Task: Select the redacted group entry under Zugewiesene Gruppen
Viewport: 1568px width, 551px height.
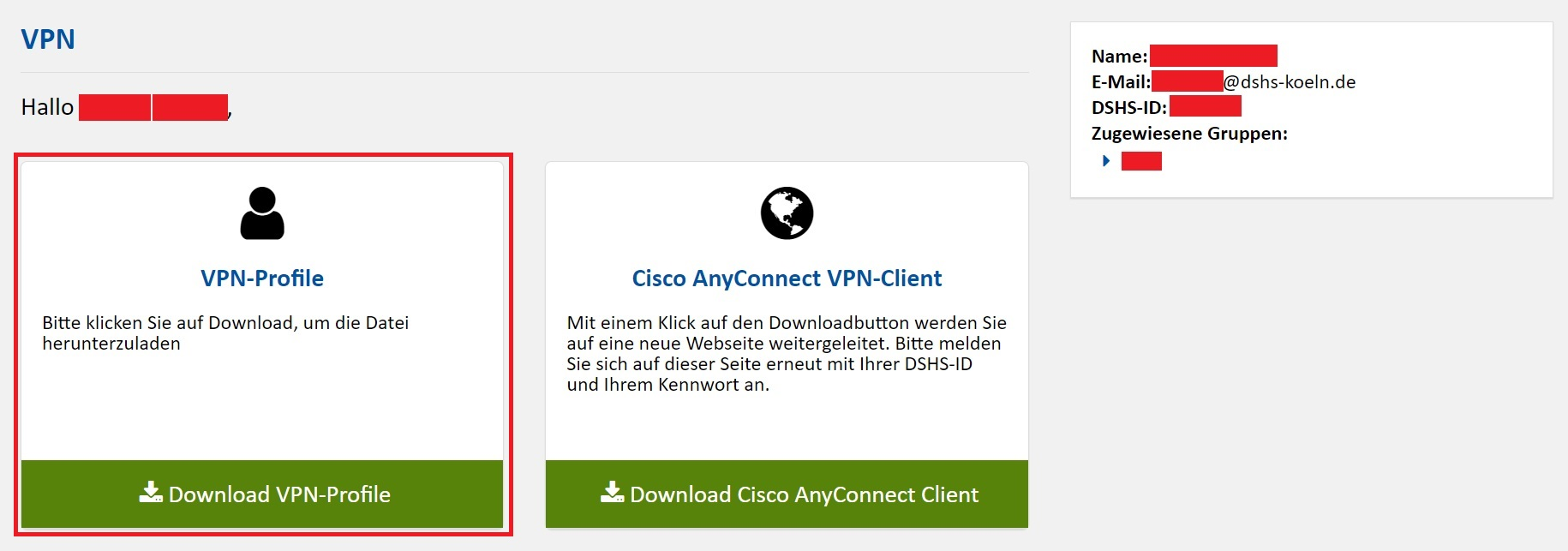Action: pyautogui.click(x=1141, y=161)
